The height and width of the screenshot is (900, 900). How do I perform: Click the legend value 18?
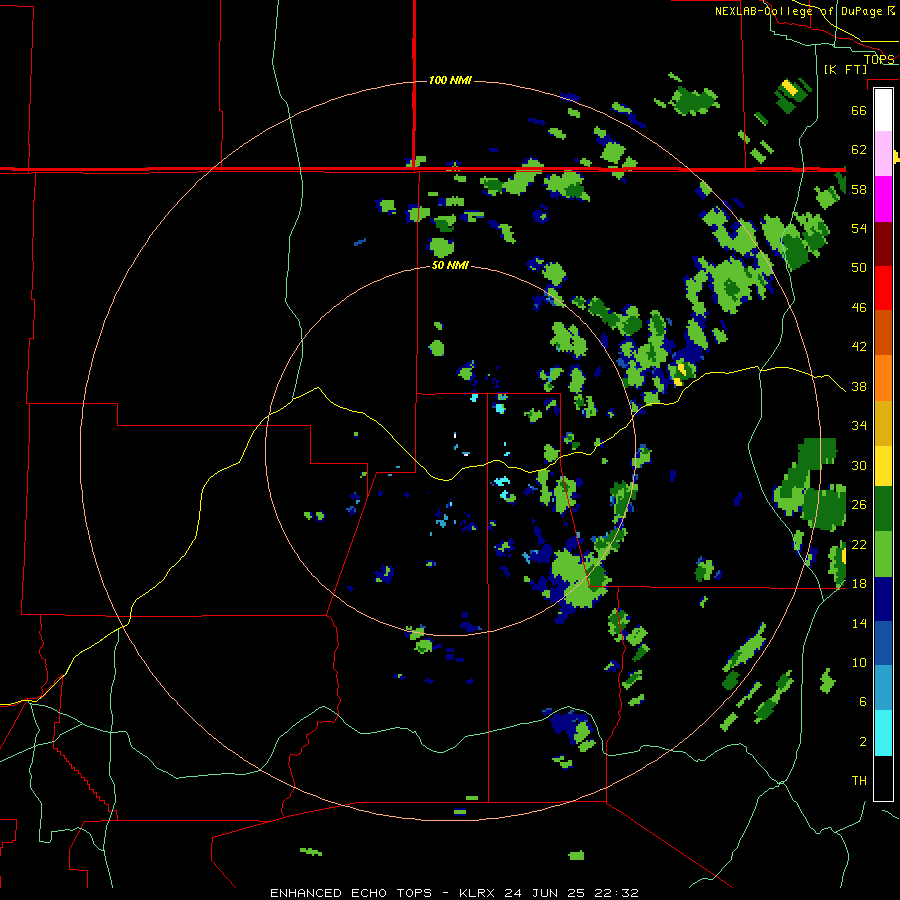pyautogui.click(x=859, y=584)
